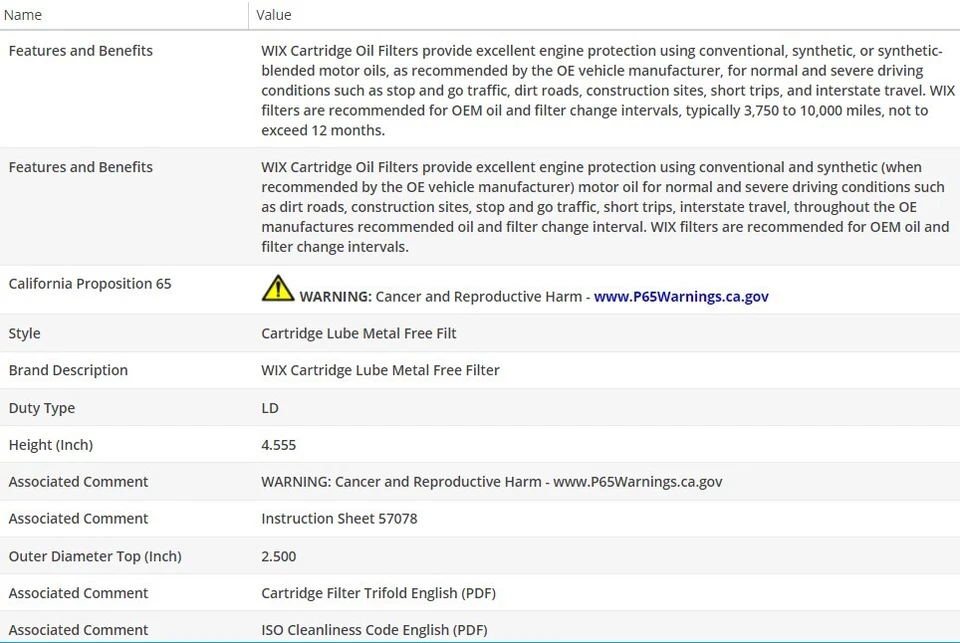The width and height of the screenshot is (960, 643).
Task: Click the bold WARNING: text in Proposition 65 row
Action: point(336,296)
